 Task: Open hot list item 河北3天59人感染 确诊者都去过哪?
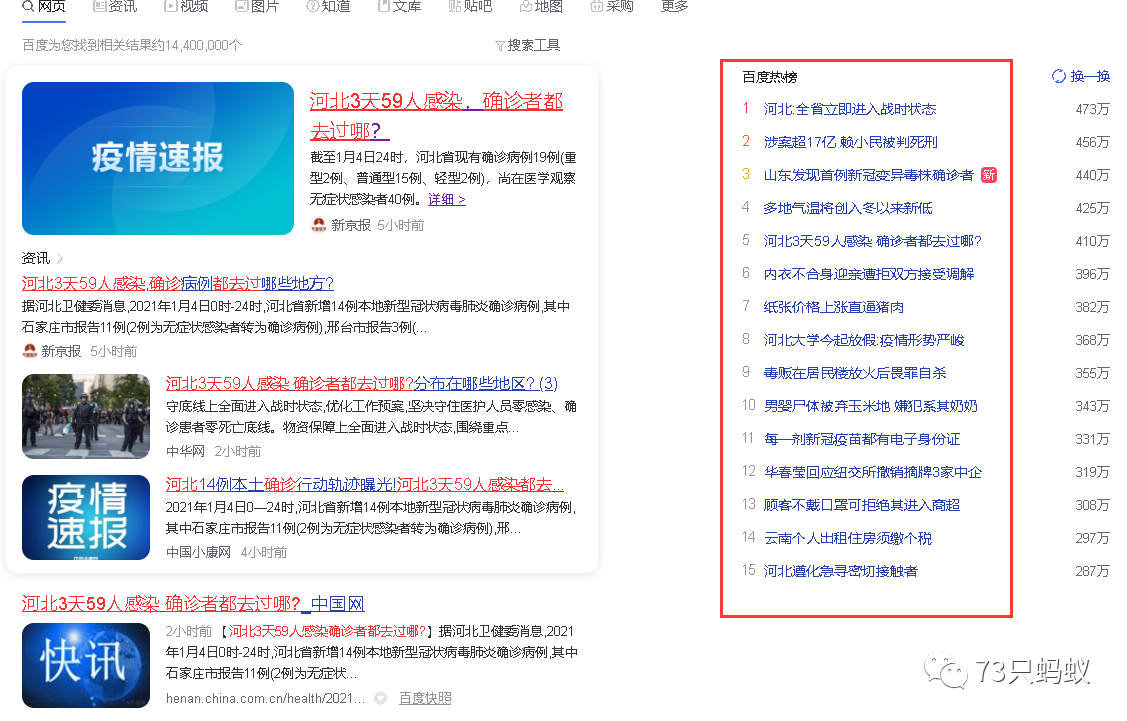tap(873, 242)
